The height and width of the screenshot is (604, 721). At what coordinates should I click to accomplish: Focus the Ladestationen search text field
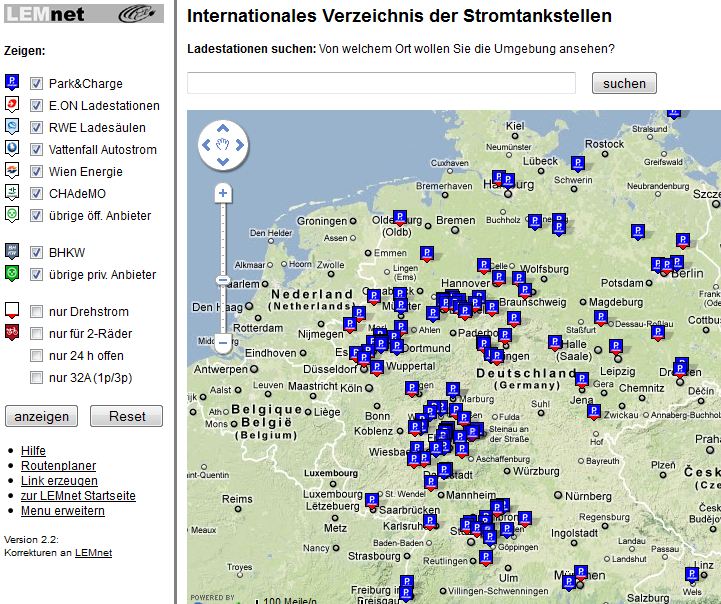click(x=381, y=83)
